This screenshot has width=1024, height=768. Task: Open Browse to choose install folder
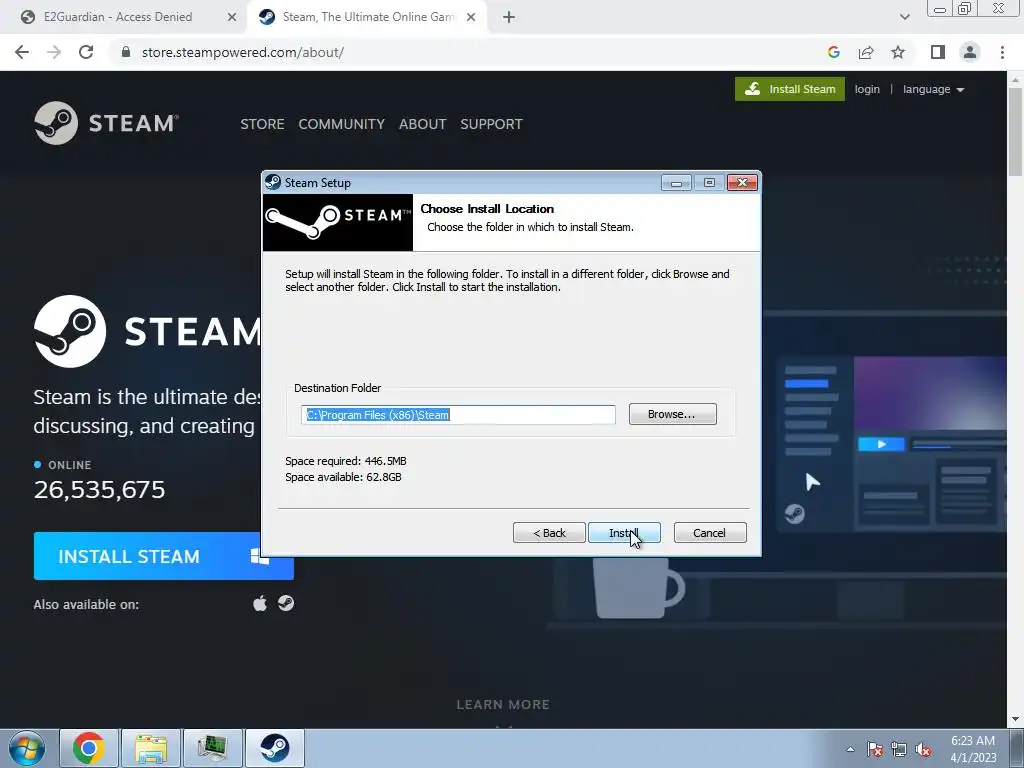tap(672, 414)
